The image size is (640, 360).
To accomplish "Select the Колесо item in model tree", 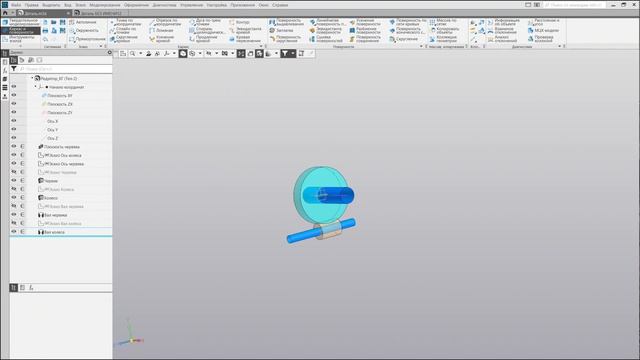I will click(x=51, y=198).
